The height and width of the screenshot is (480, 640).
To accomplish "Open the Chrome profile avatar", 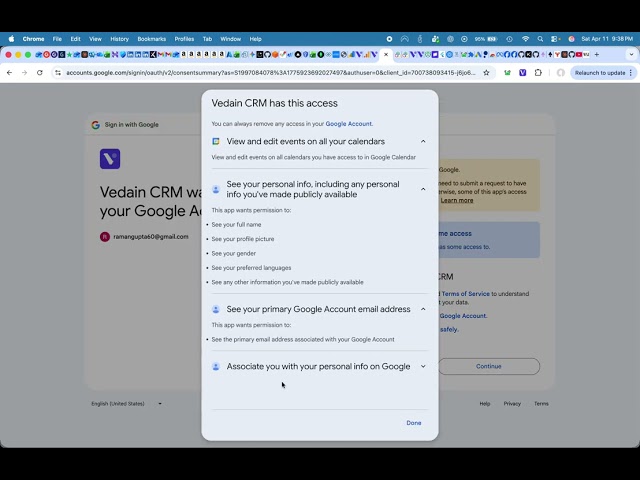I will (561, 73).
